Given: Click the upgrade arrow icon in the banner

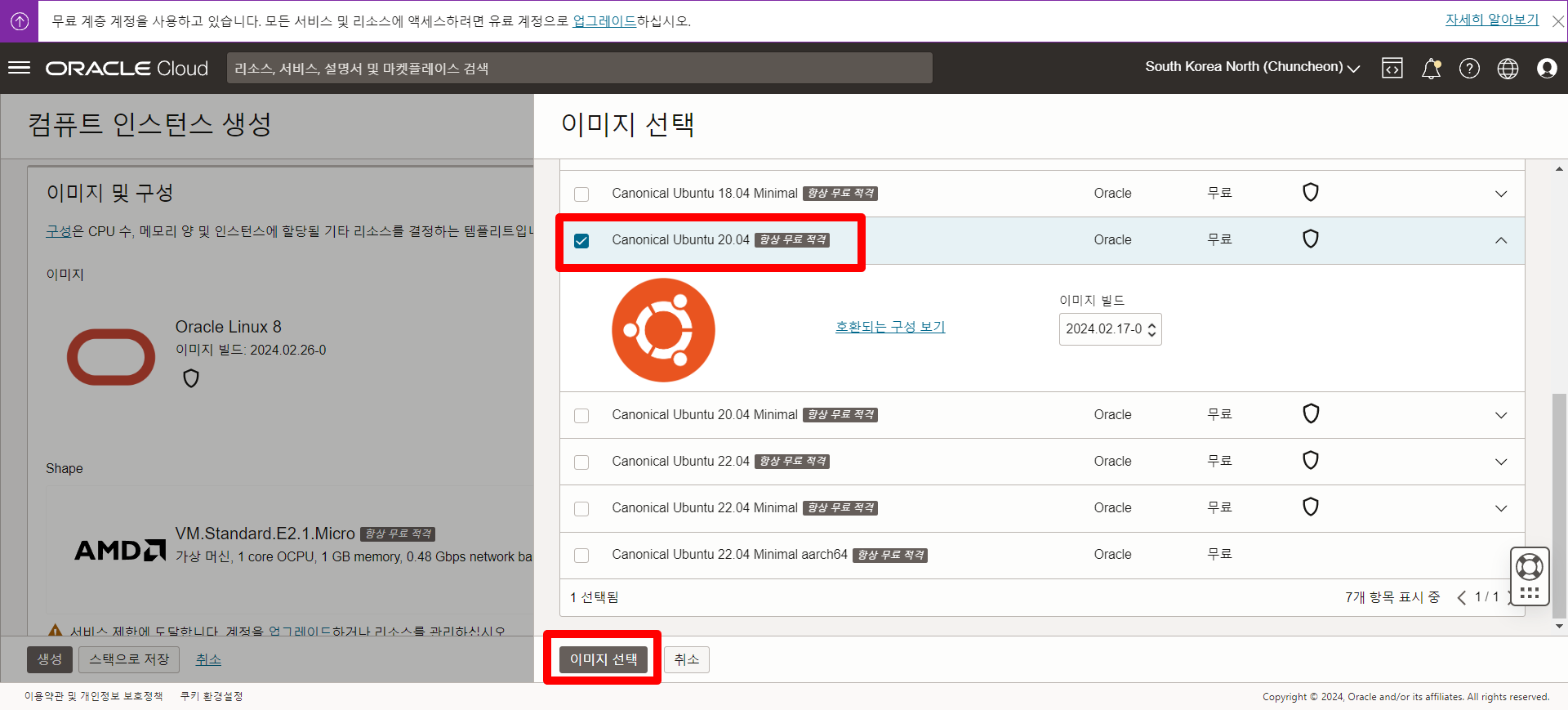Looking at the screenshot, I should tap(20, 21).
